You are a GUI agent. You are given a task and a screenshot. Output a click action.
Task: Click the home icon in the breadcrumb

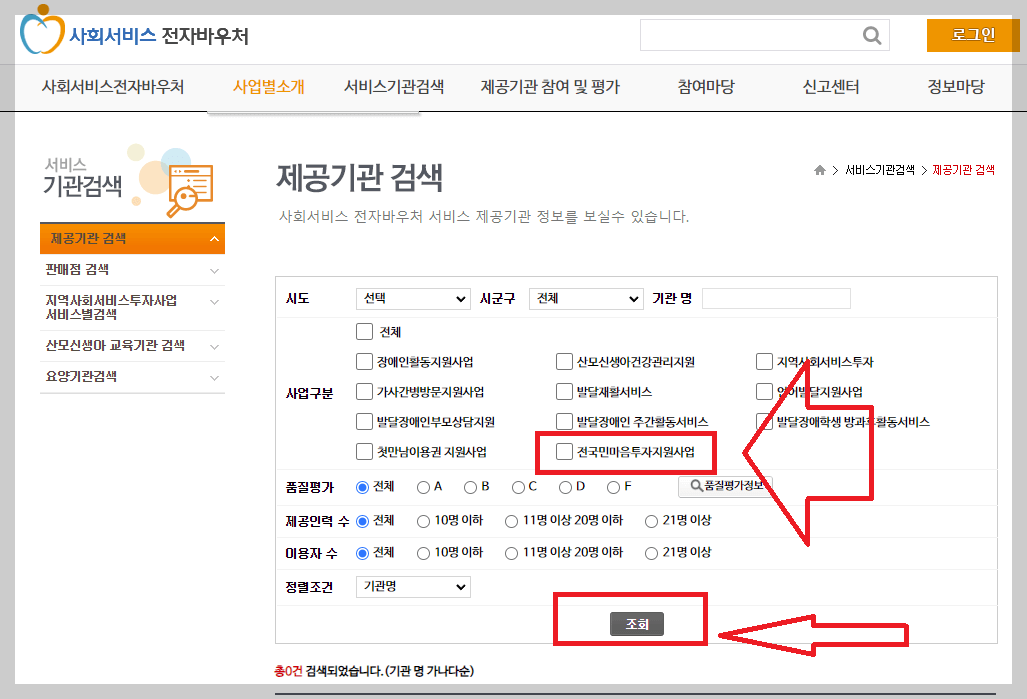coord(819,170)
